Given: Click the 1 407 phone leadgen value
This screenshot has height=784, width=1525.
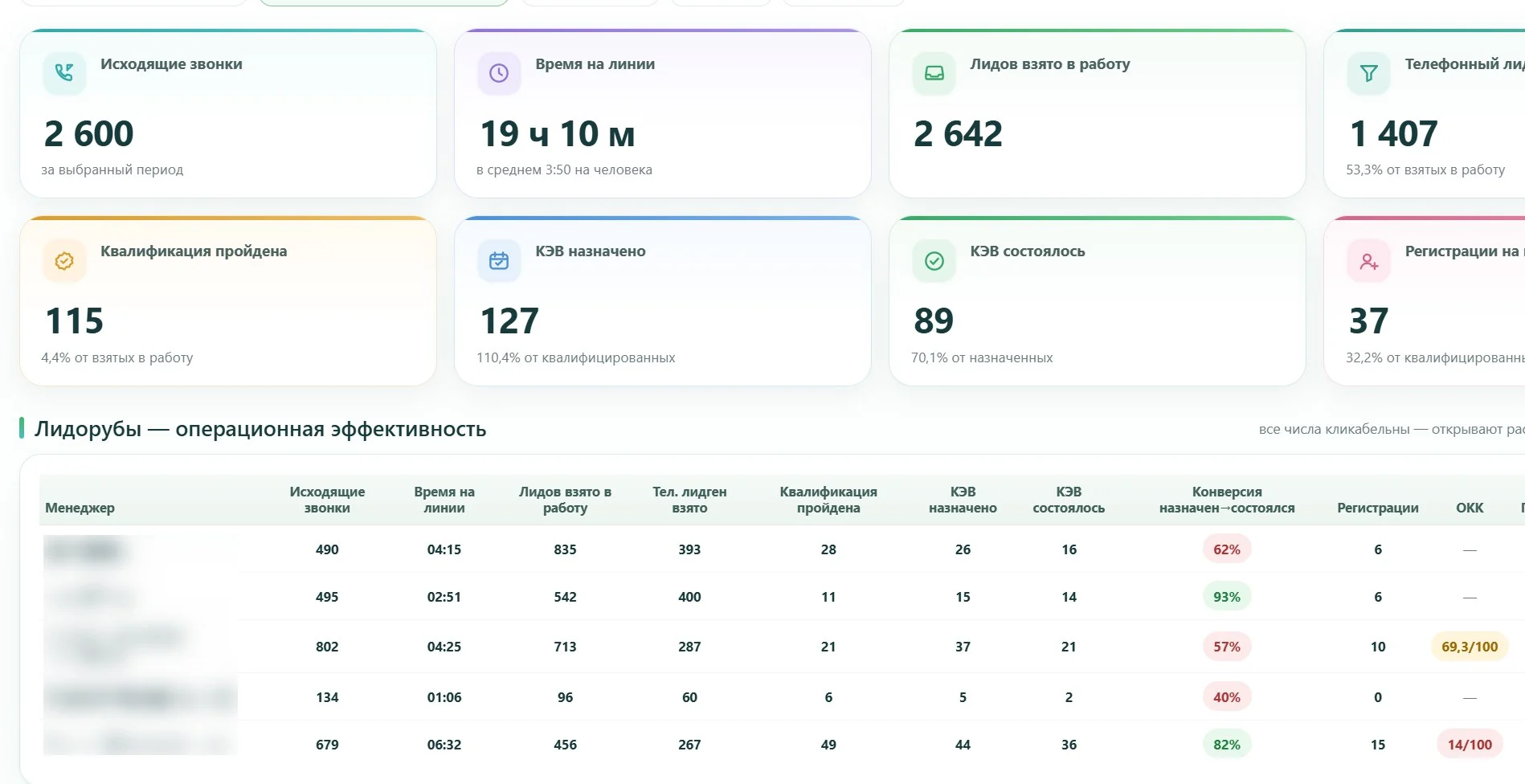Looking at the screenshot, I should tap(1393, 133).
